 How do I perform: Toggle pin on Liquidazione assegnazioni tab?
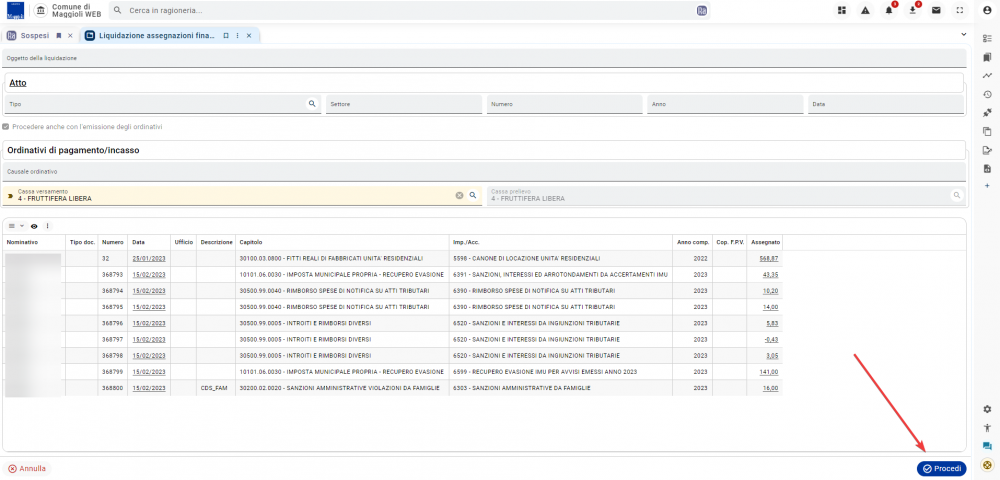pos(226,36)
